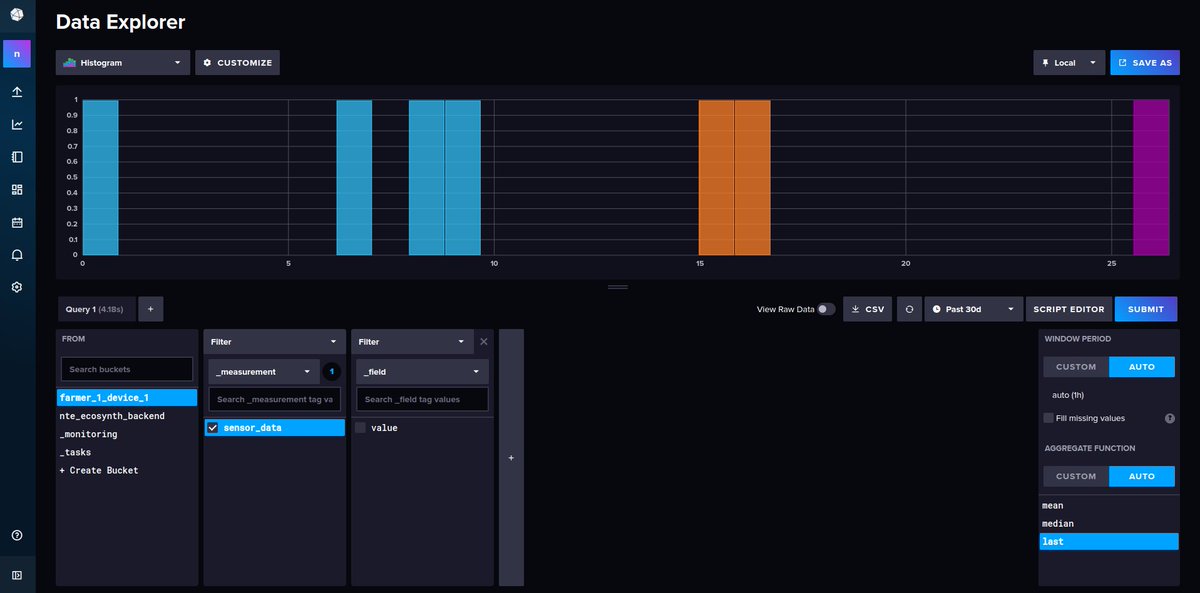The image size is (1200, 593).
Task: Open the Histogram visualization type dropdown
Action: pos(123,62)
